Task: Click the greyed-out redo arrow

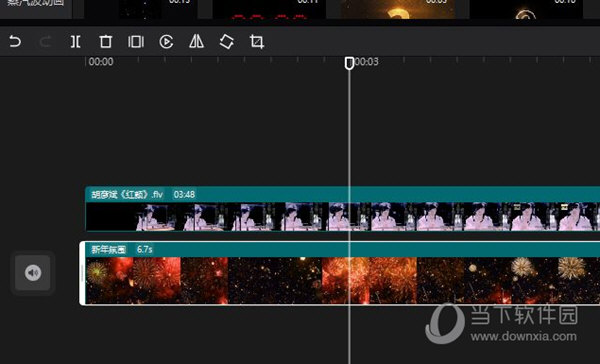Action: tap(46, 41)
